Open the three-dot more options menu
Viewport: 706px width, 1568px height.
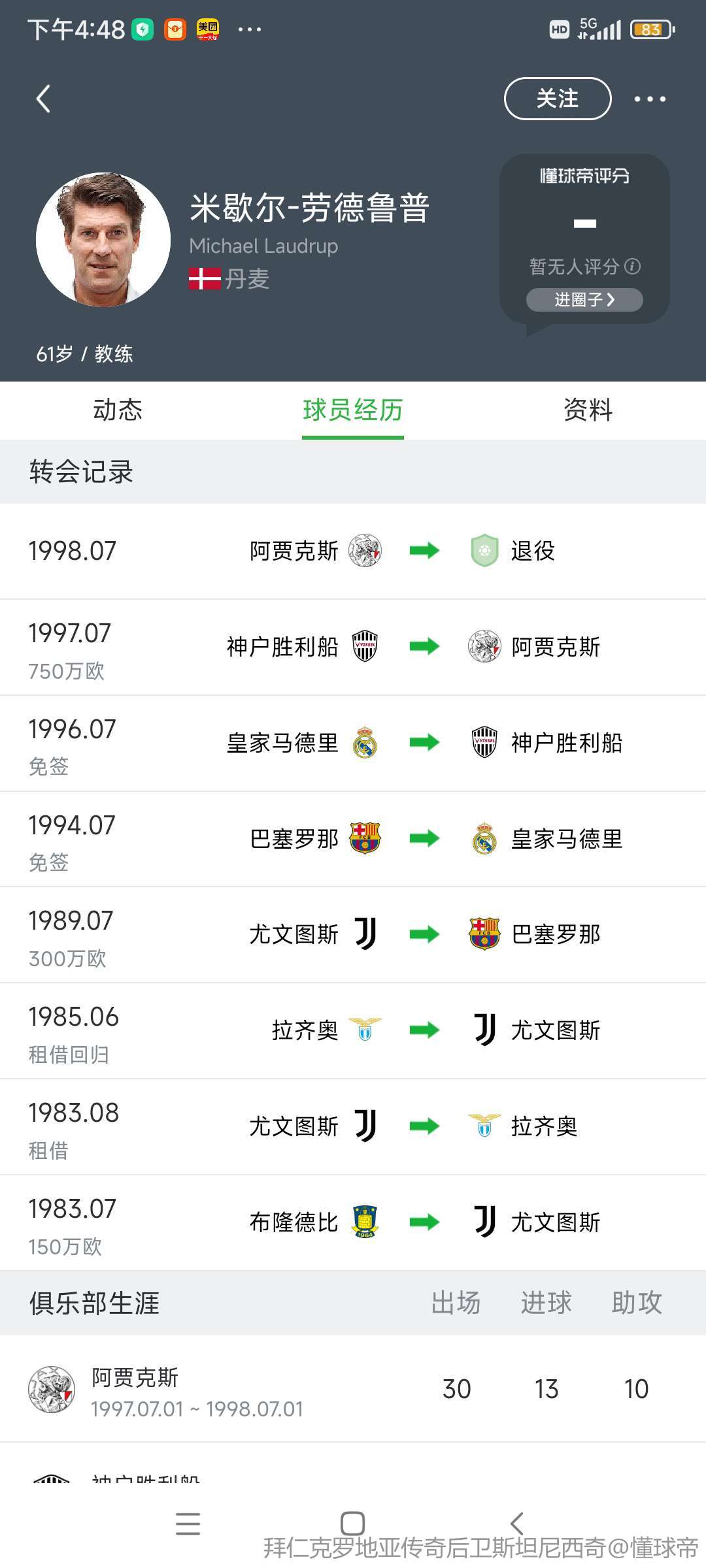pyautogui.click(x=650, y=99)
